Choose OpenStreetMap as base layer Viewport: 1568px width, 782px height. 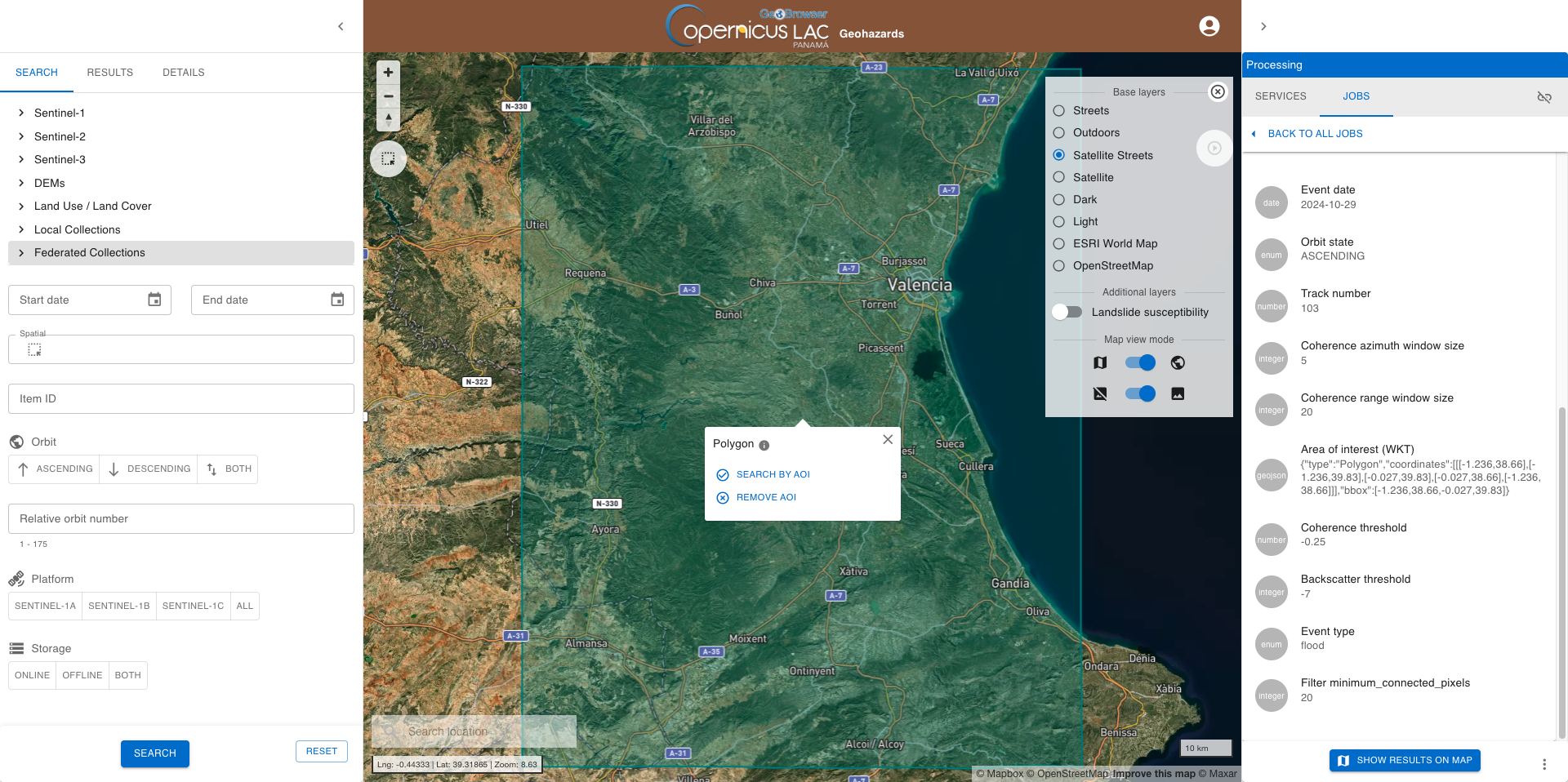[x=1059, y=265]
